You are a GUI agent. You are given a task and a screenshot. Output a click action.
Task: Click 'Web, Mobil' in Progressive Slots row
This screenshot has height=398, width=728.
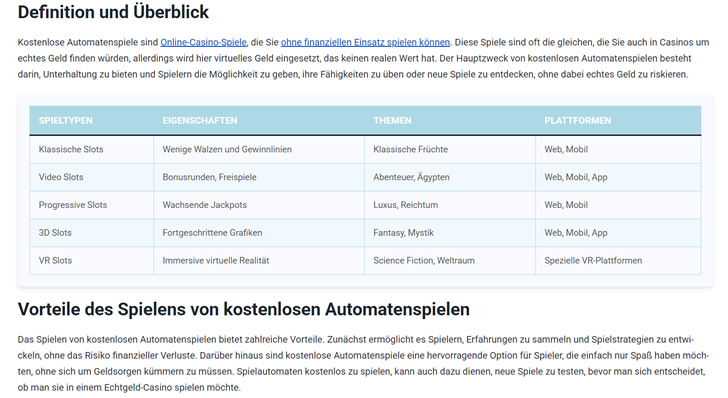(618, 205)
